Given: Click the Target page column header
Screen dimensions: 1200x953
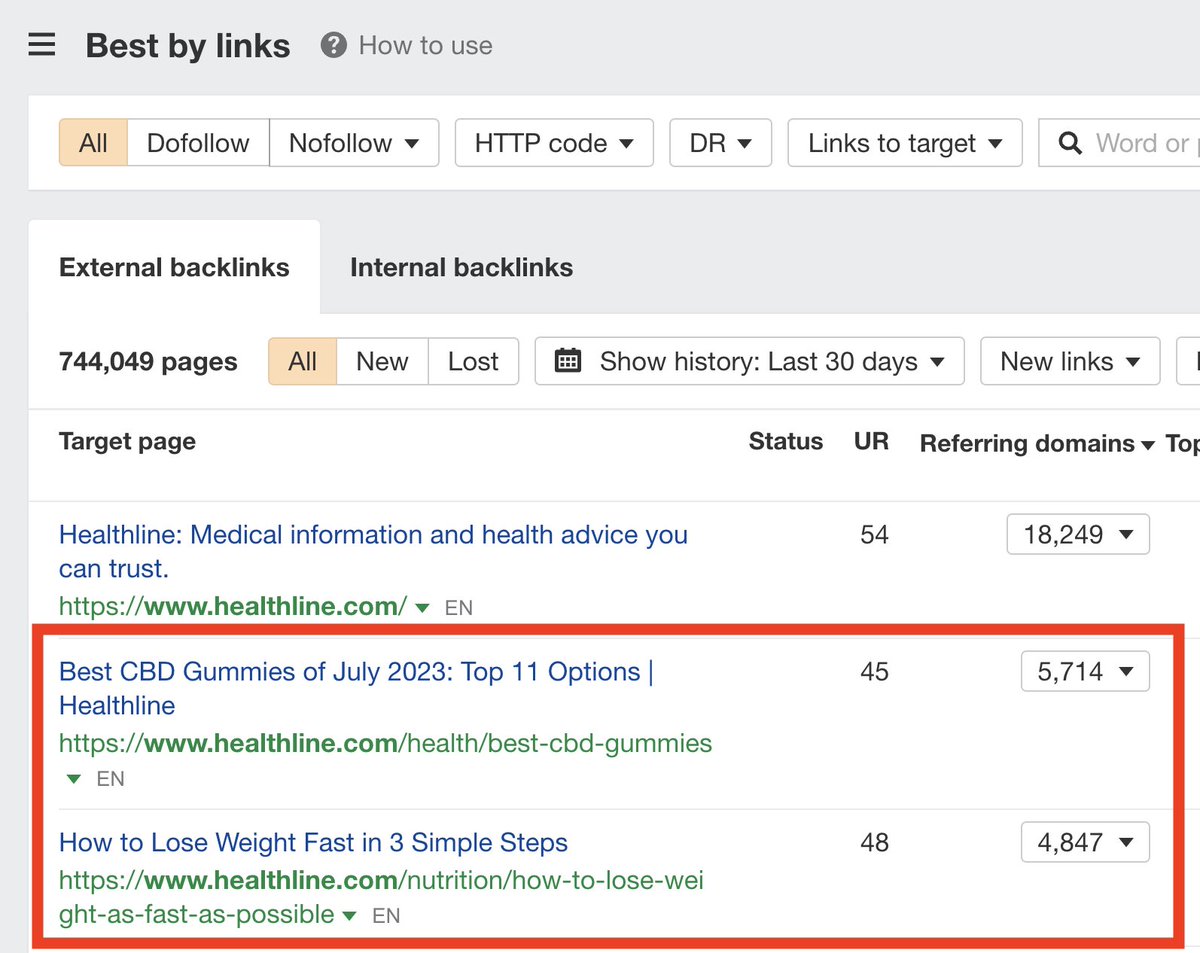Looking at the screenshot, I should click(127, 442).
